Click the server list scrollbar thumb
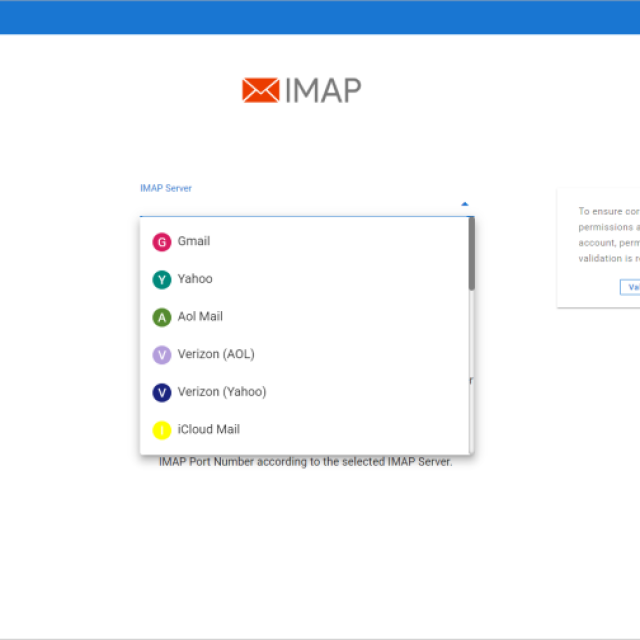The width and height of the screenshot is (640, 640). (471, 254)
